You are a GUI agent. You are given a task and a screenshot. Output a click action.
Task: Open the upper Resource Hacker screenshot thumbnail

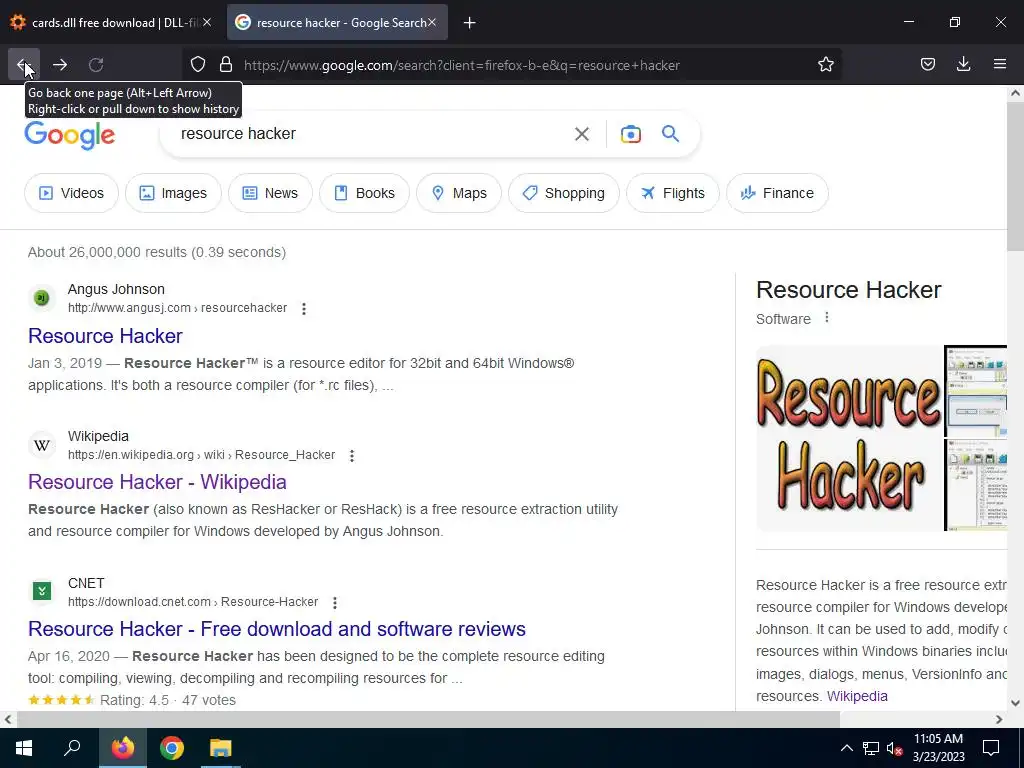tap(976, 391)
